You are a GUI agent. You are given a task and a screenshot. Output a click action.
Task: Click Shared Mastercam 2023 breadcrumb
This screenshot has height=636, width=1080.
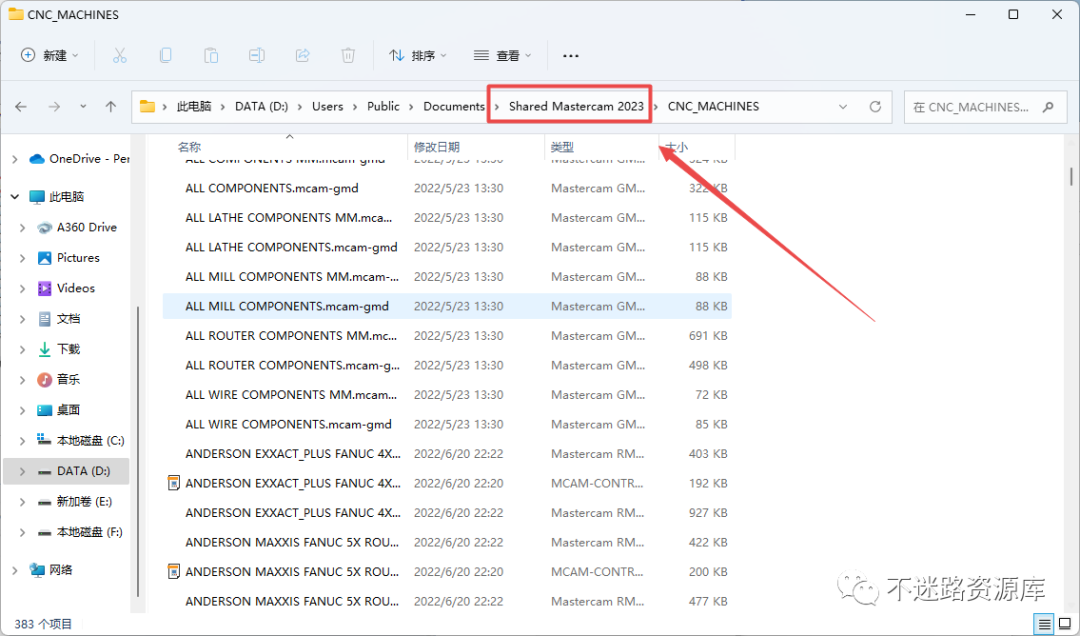point(576,107)
